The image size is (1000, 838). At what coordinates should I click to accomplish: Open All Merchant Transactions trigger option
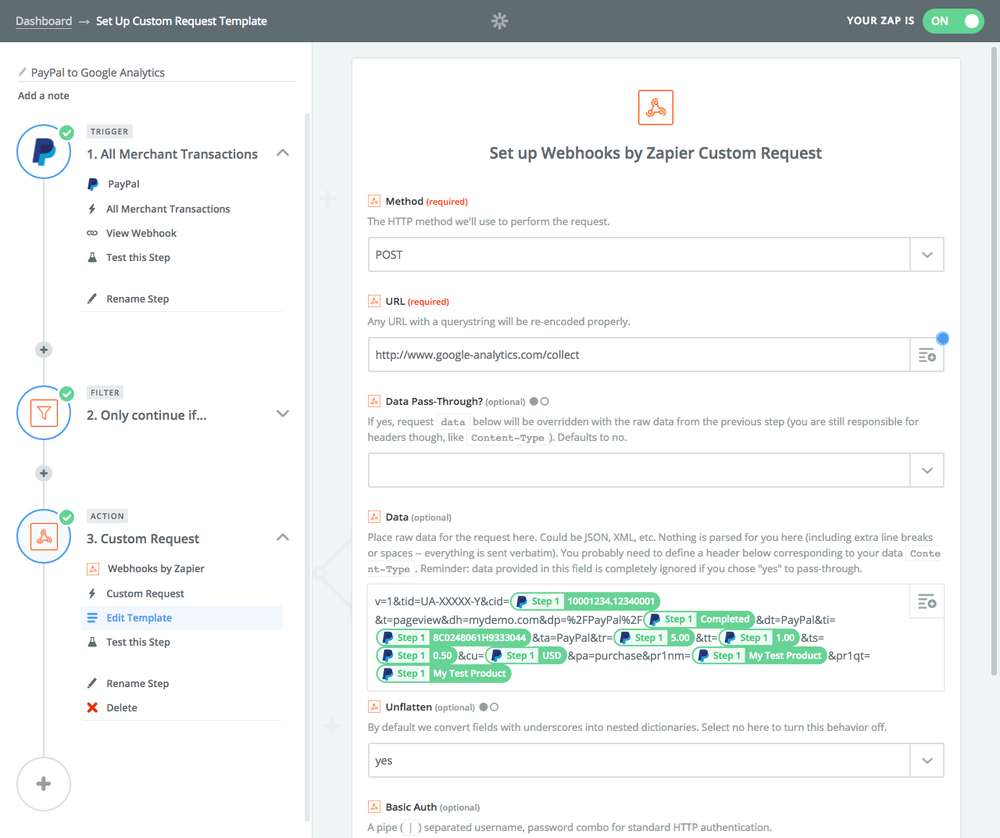tap(168, 209)
